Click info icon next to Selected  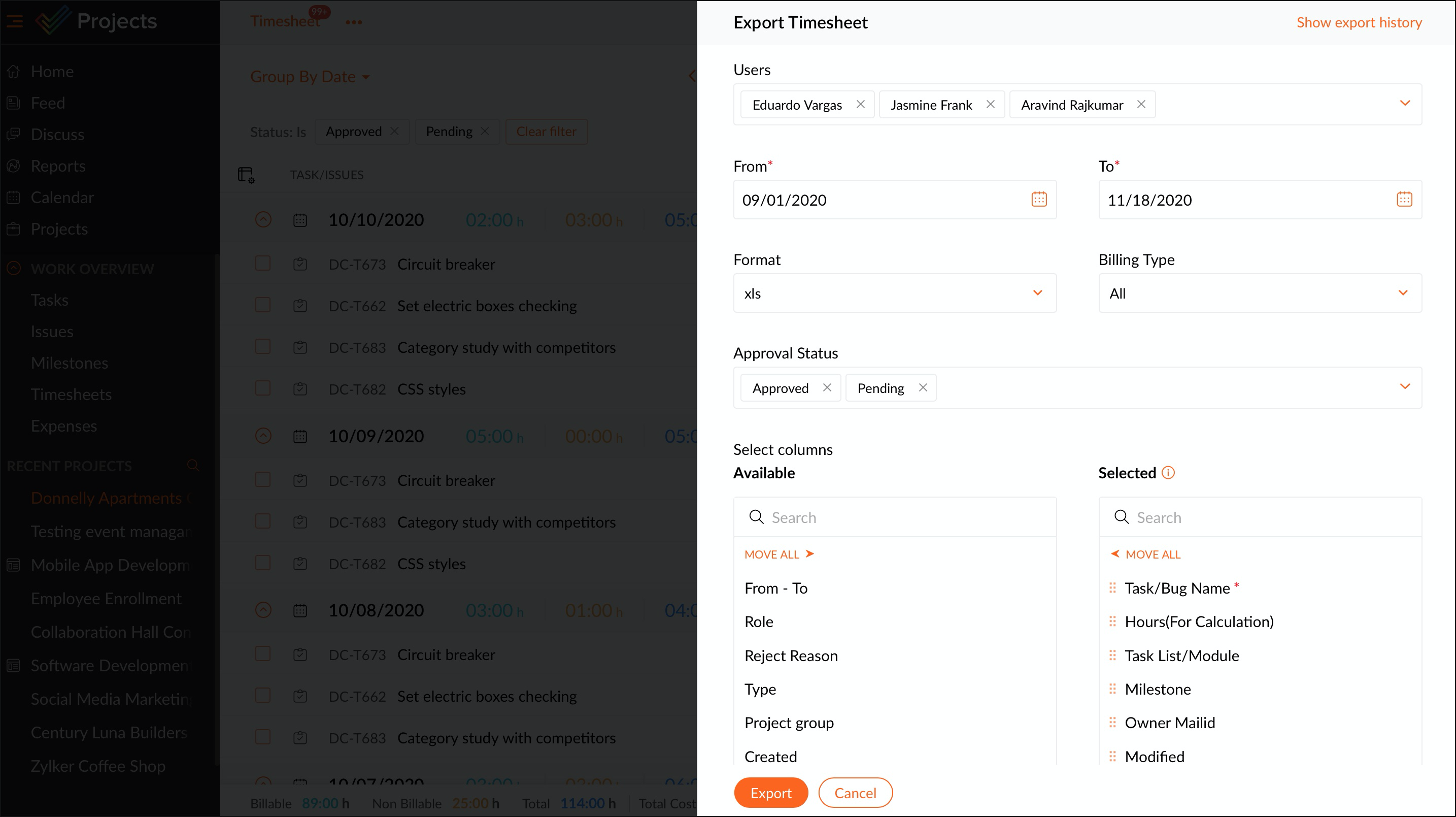click(1168, 473)
